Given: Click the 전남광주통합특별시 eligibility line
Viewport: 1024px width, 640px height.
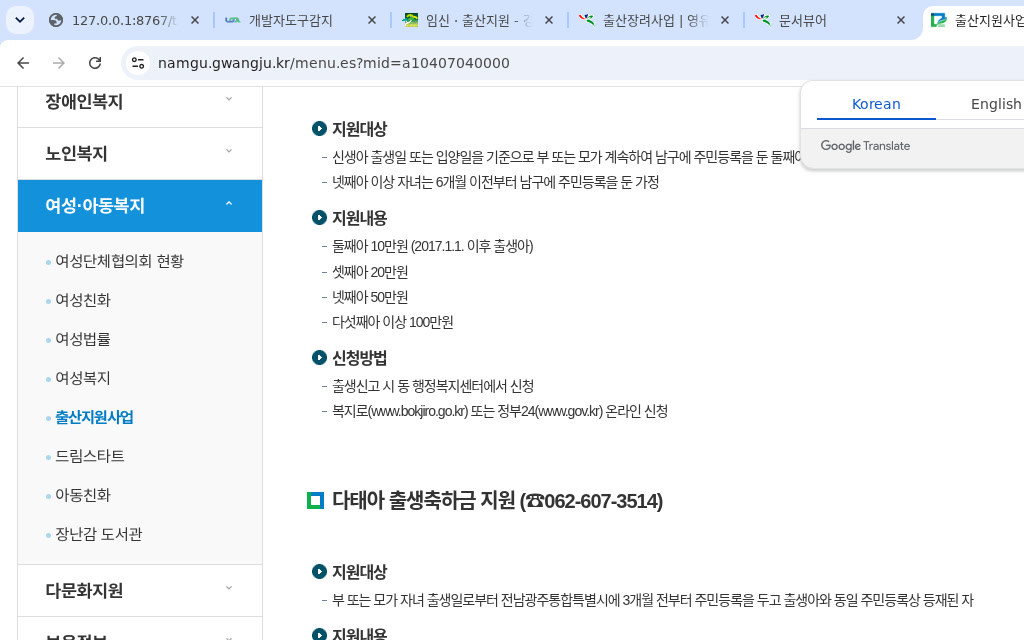Looking at the screenshot, I should pos(652,600).
